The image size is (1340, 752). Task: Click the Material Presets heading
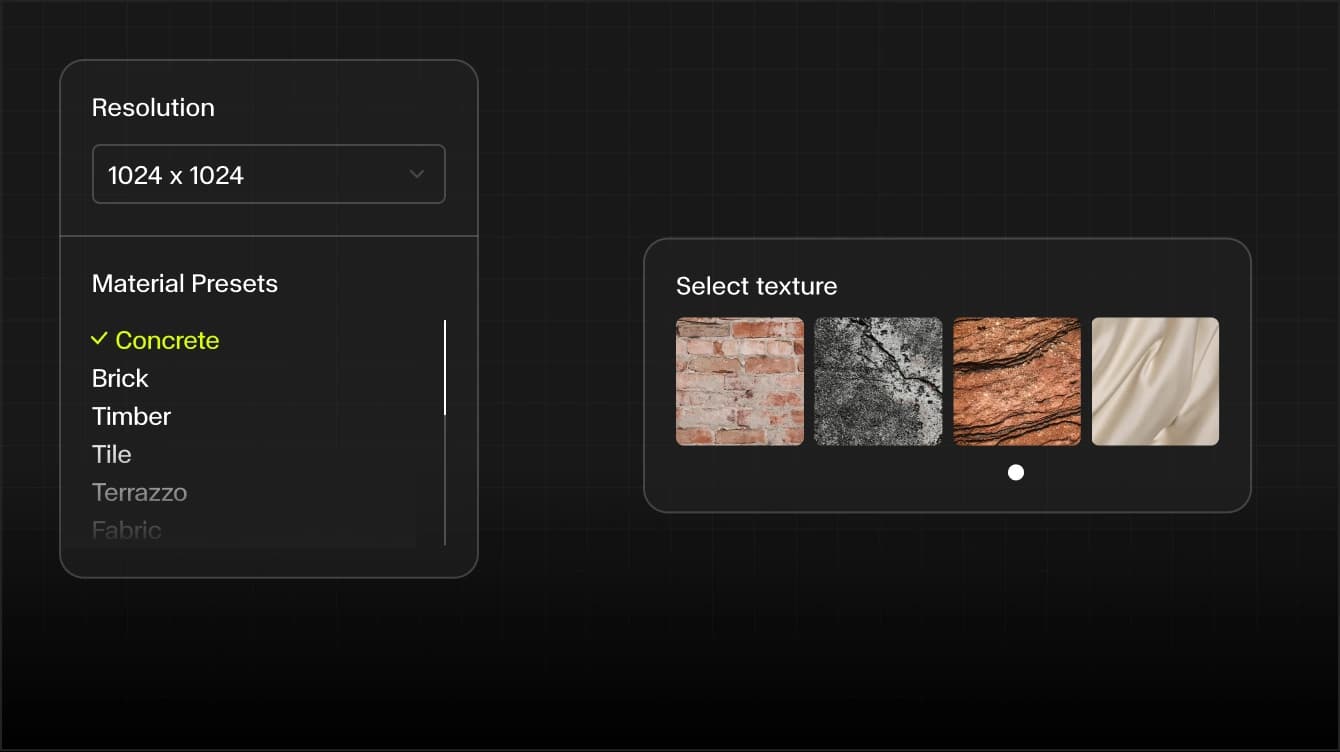point(185,283)
